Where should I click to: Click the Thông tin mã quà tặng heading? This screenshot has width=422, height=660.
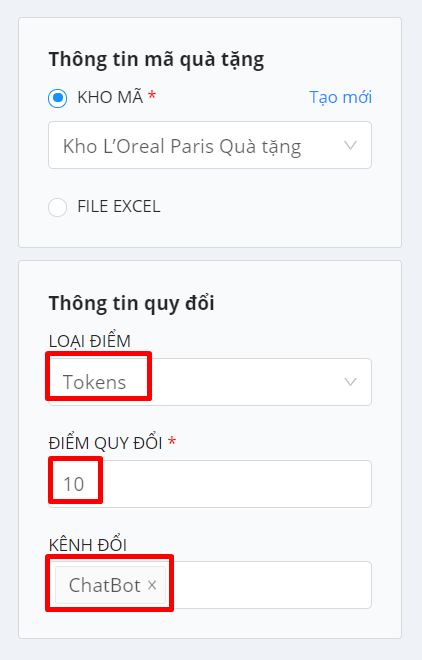[x=157, y=60]
